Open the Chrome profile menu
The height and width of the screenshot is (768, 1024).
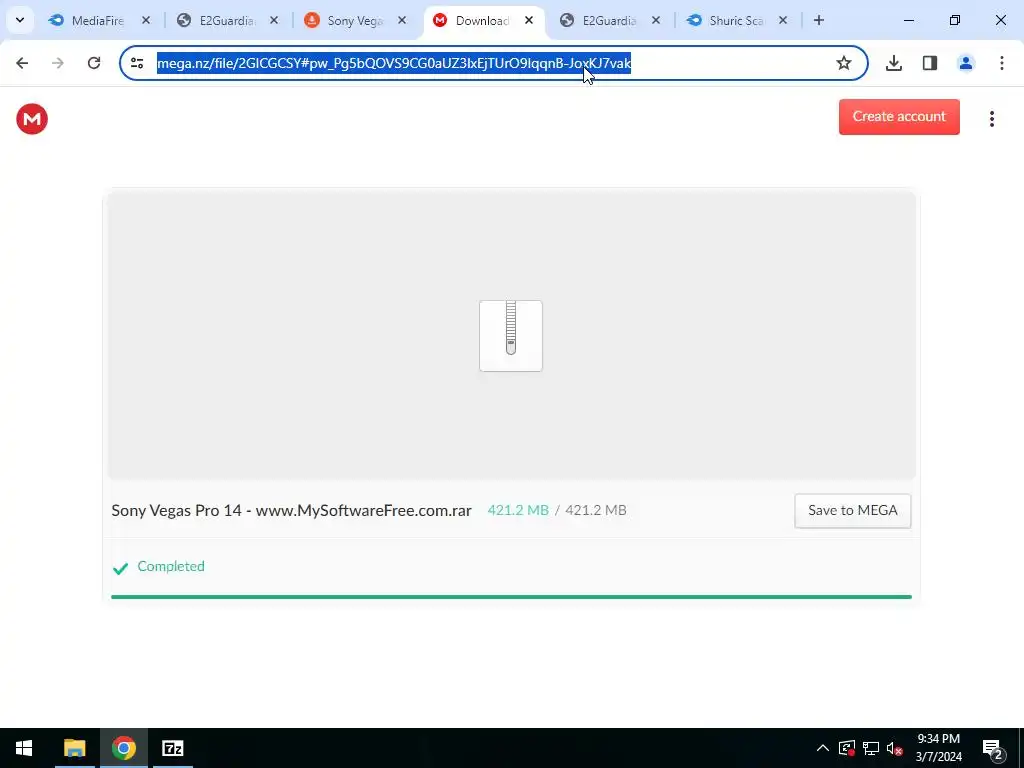coord(966,63)
